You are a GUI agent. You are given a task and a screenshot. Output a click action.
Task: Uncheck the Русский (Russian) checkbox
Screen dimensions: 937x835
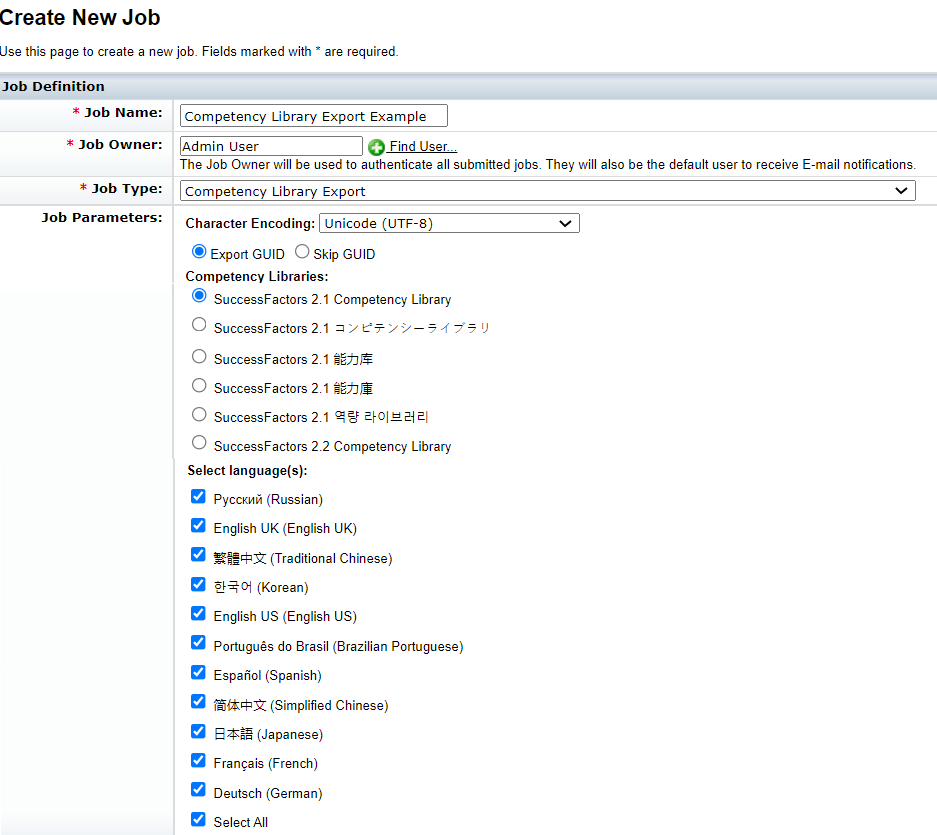tap(198, 497)
